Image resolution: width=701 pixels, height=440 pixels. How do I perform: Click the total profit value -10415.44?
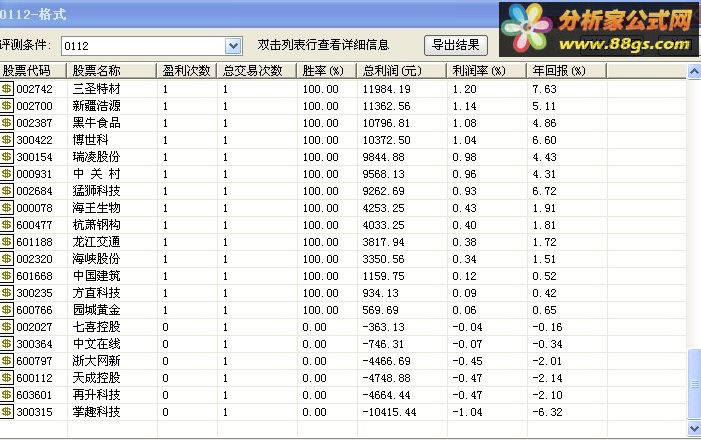[x=389, y=412]
